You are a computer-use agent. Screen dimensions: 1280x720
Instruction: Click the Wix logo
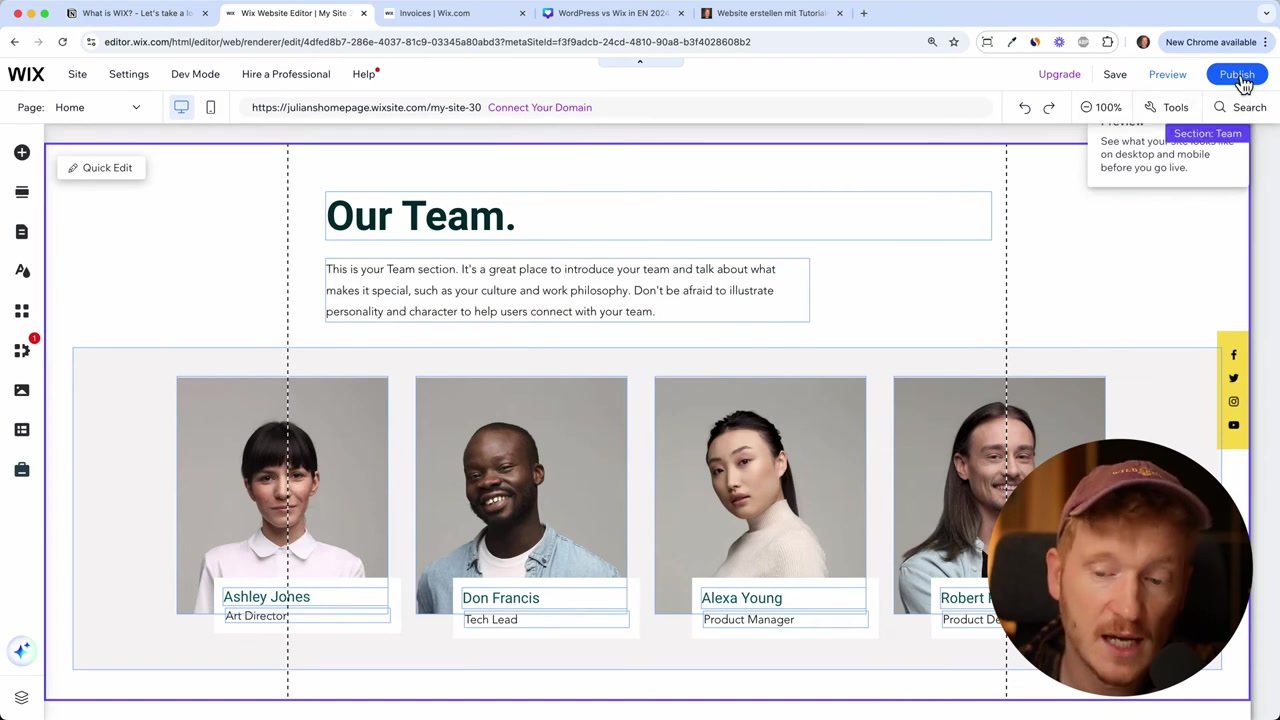click(26, 74)
